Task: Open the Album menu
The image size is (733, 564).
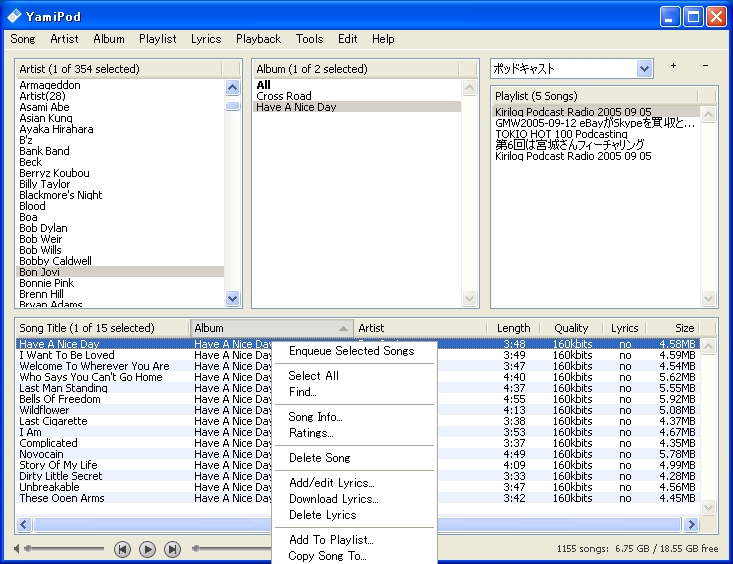Action: 109,39
